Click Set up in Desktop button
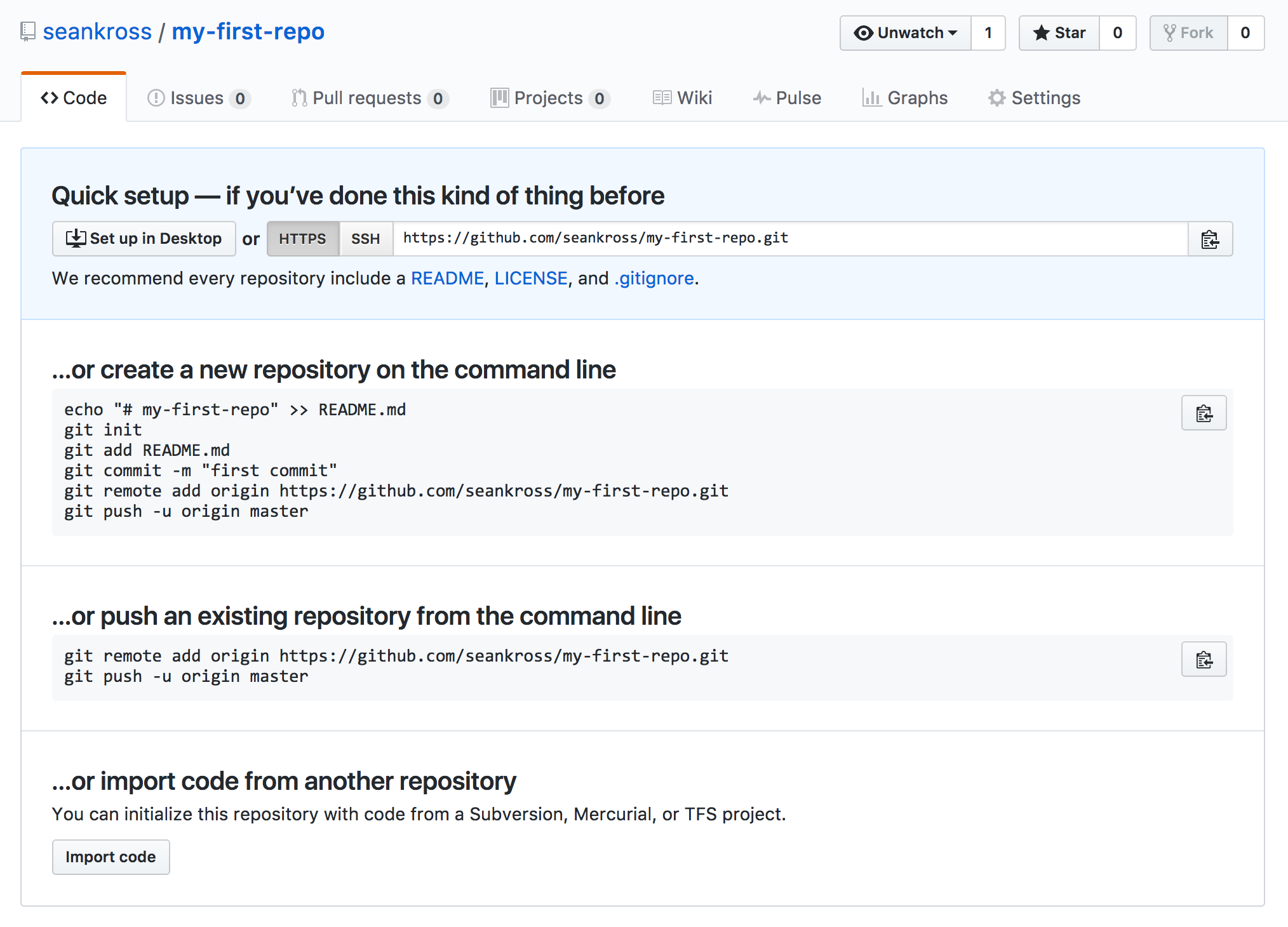 (x=144, y=239)
